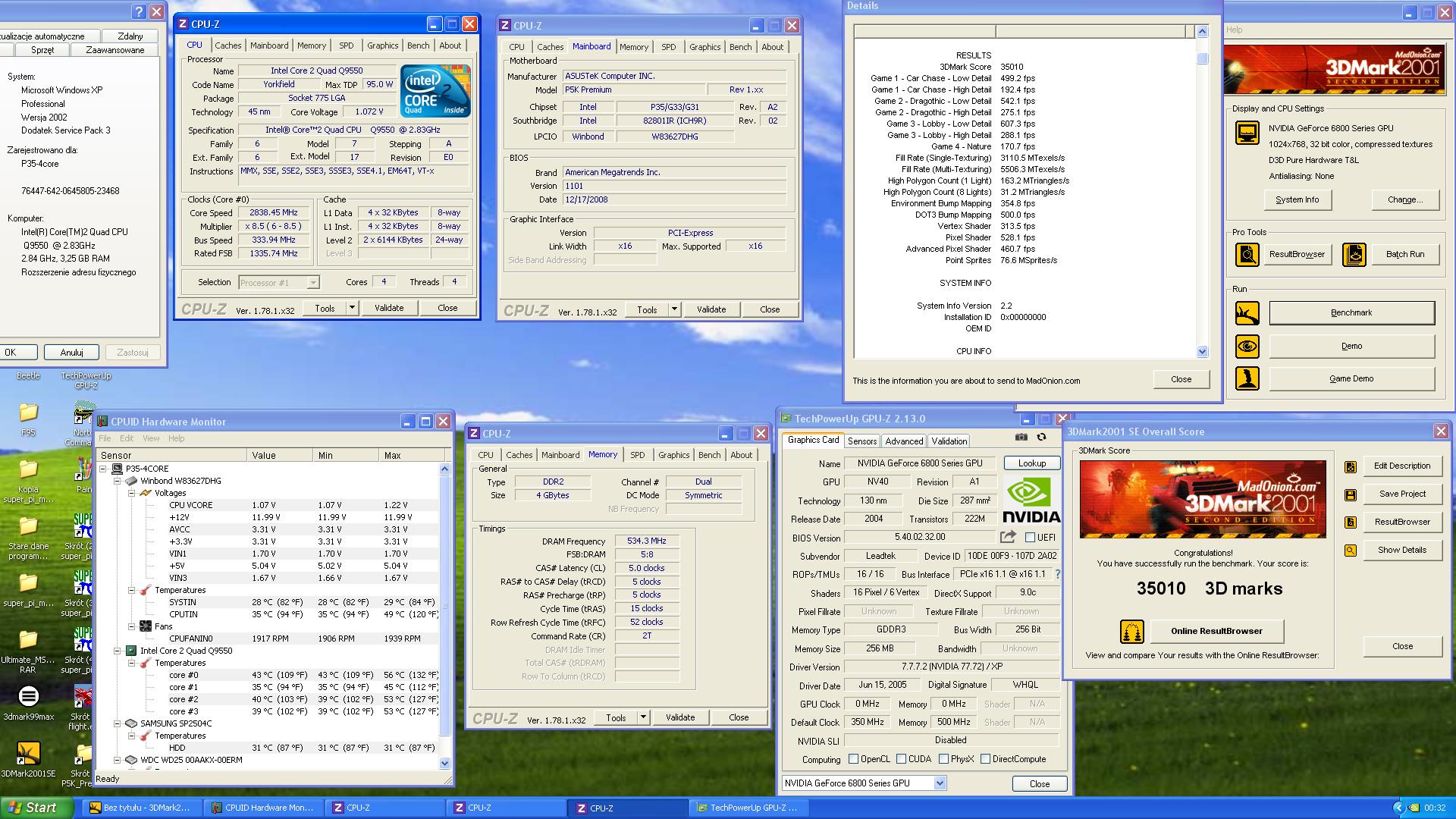Toggle PhysX checkbox
This screenshot has width=1456, height=819.
(943, 759)
